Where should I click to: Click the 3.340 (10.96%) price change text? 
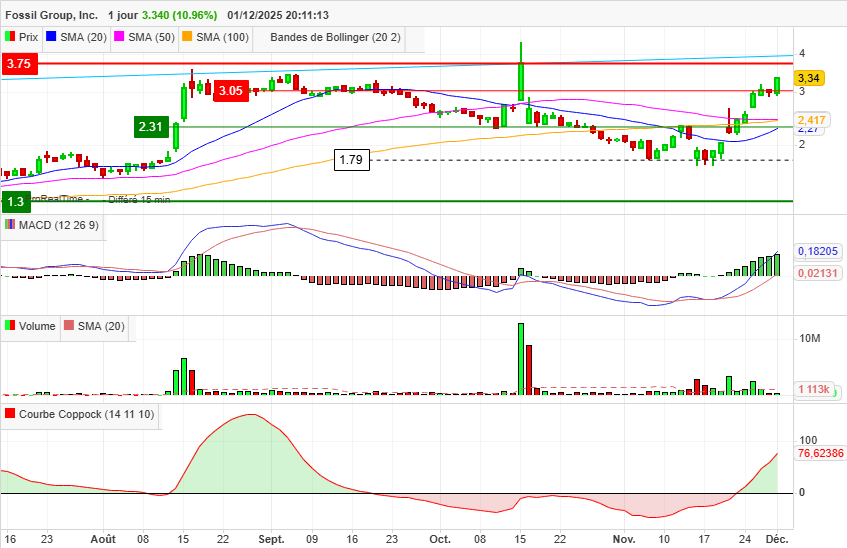(x=179, y=15)
